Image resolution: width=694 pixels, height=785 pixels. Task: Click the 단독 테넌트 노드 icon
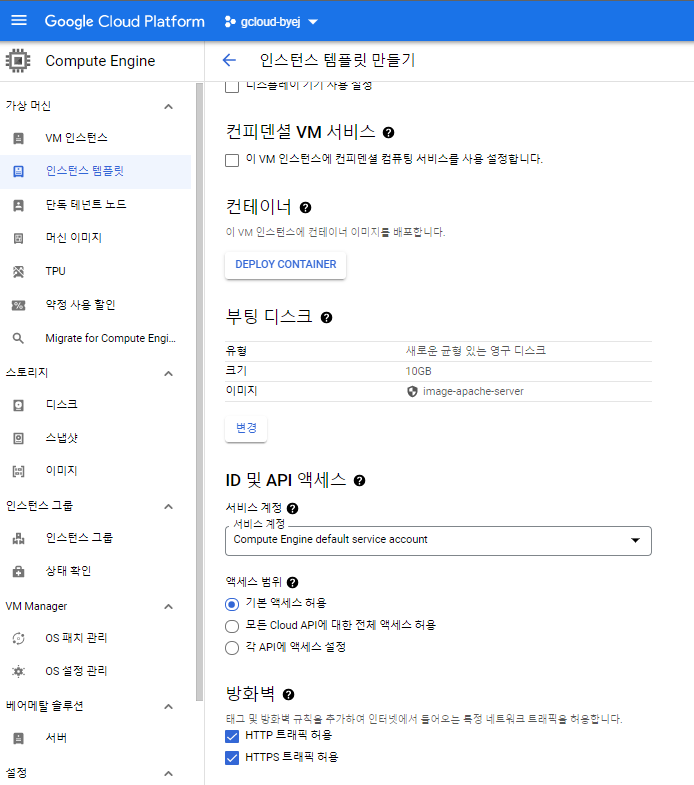(19, 205)
